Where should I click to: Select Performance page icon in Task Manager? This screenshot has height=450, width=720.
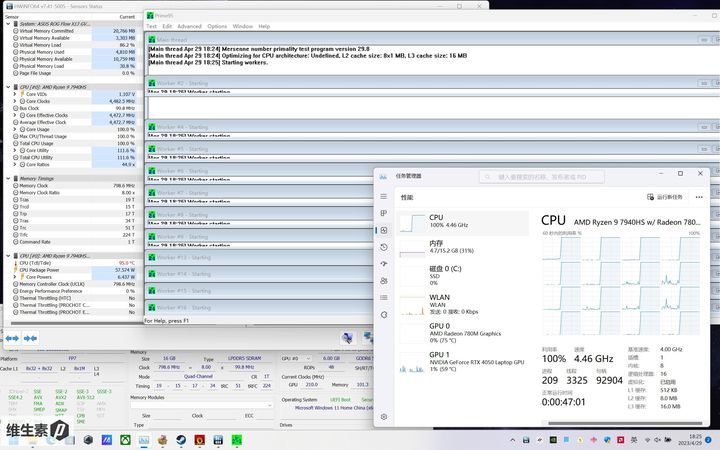tap(383, 230)
